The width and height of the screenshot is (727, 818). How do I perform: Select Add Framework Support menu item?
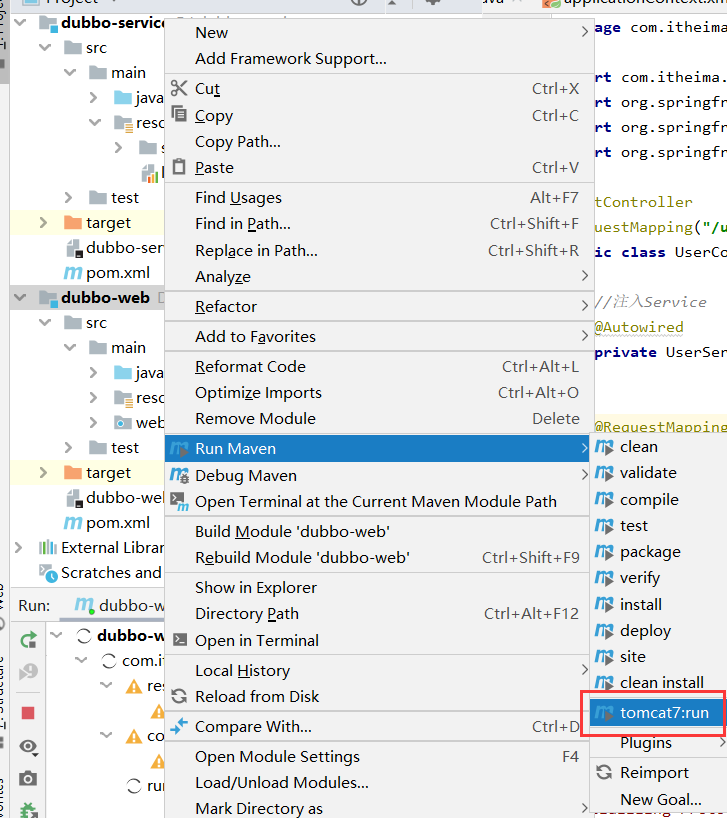pos(379,58)
